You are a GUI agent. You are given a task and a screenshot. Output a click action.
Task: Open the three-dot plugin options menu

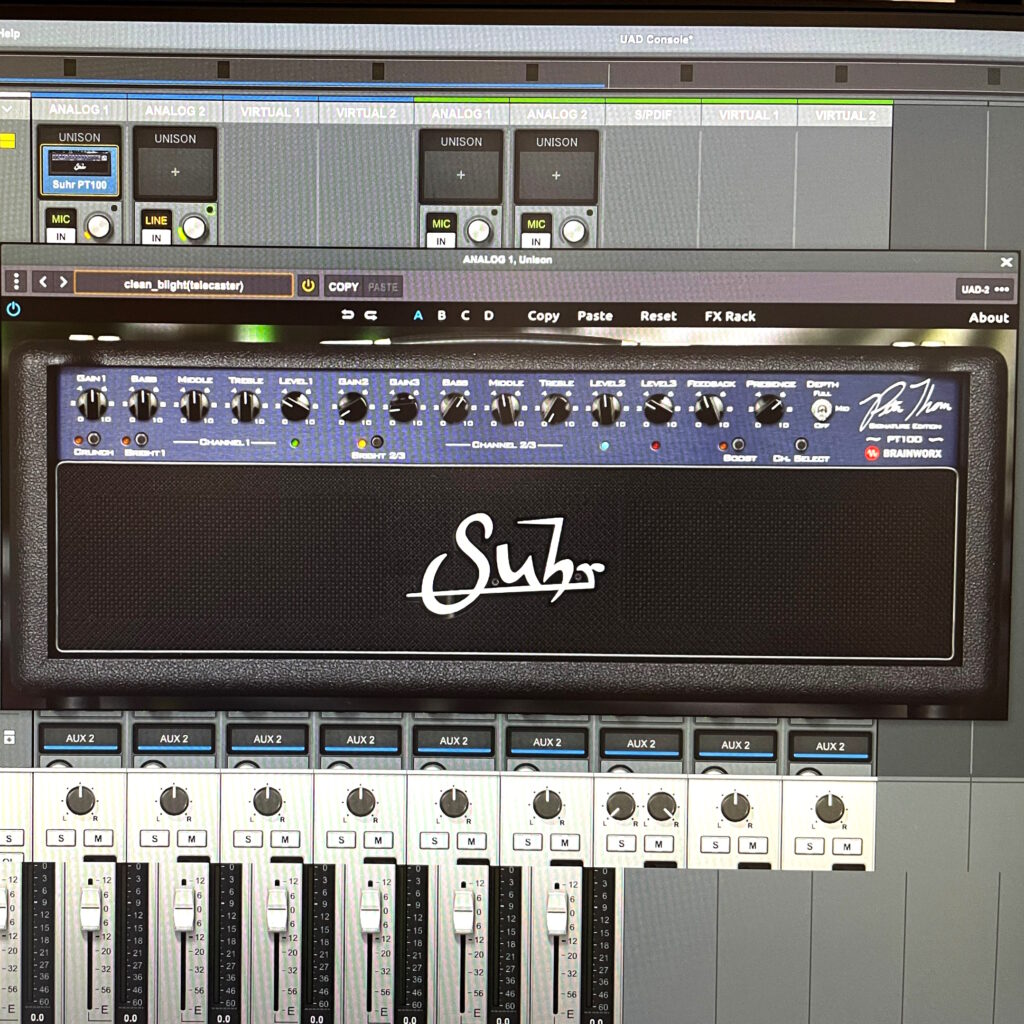coord(15,283)
